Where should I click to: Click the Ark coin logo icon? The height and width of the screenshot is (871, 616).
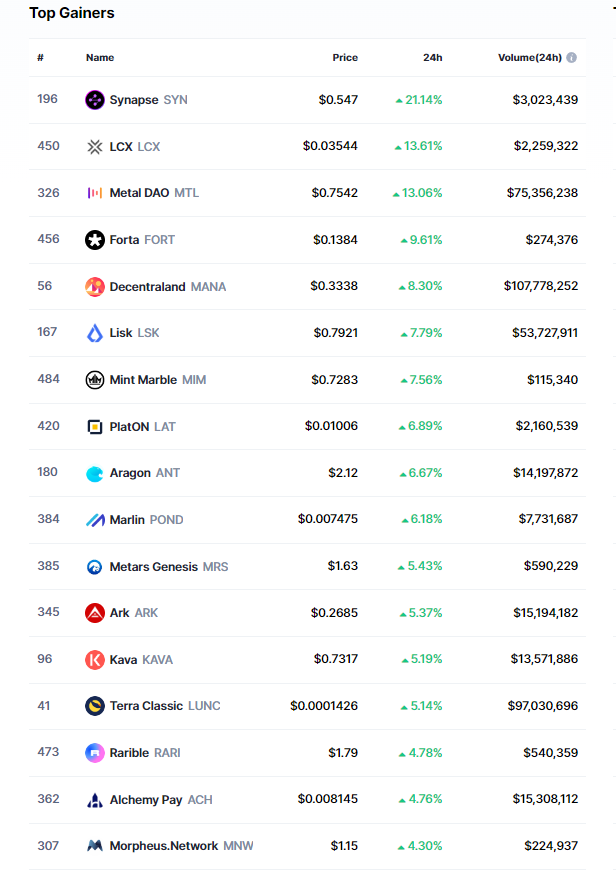pyautogui.click(x=95, y=613)
